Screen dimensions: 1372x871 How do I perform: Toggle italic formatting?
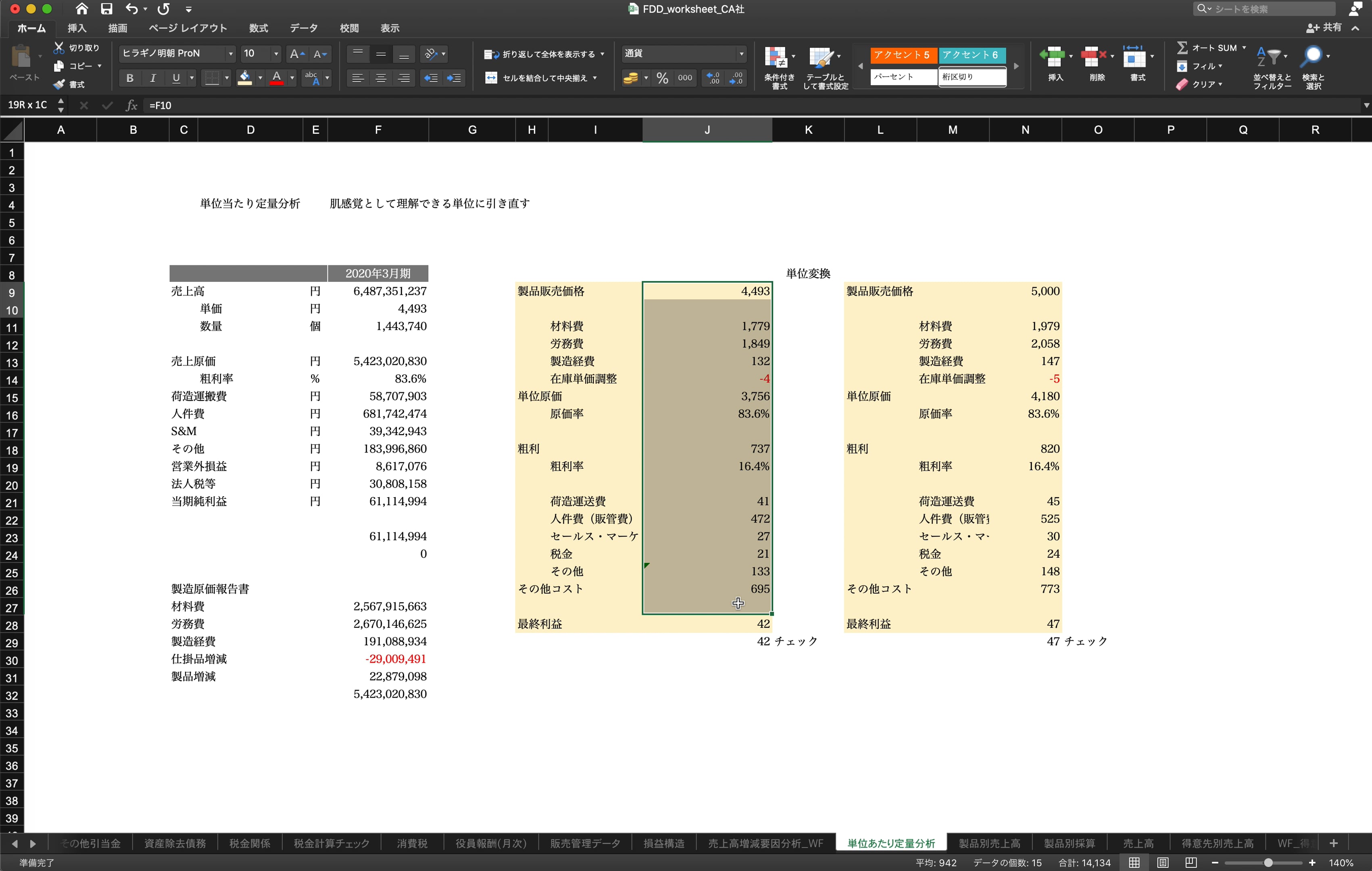pos(153,78)
